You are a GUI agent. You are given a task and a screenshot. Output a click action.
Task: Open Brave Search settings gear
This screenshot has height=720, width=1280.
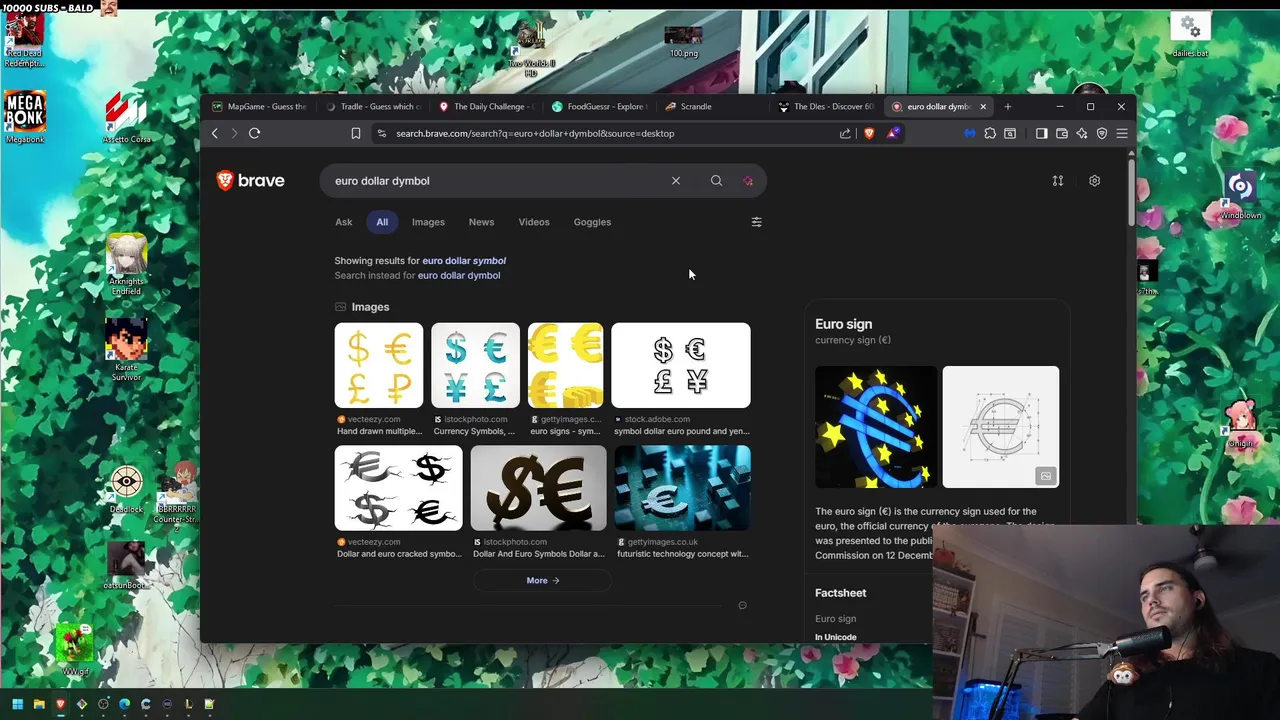1094,181
